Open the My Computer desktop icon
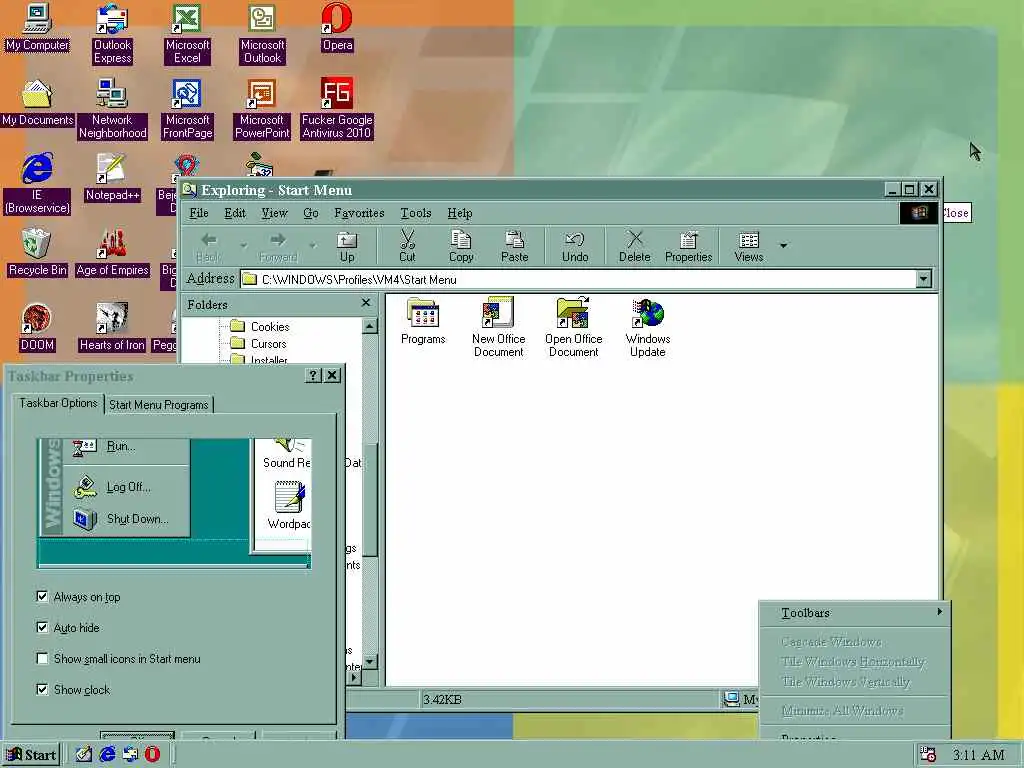This screenshot has height=768, width=1024. [37, 29]
